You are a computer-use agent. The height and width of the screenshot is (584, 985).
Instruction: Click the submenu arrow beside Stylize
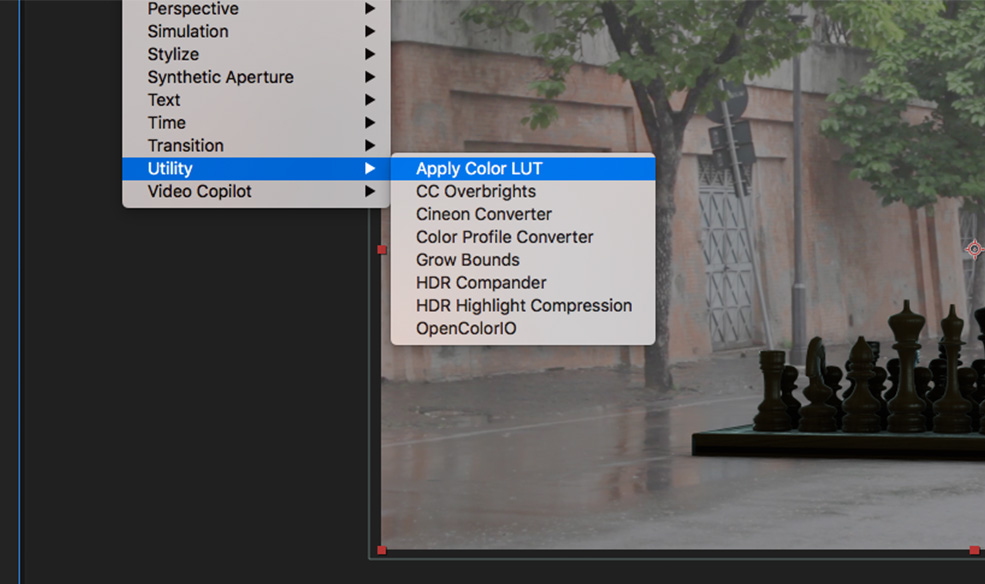click(370, 54)
